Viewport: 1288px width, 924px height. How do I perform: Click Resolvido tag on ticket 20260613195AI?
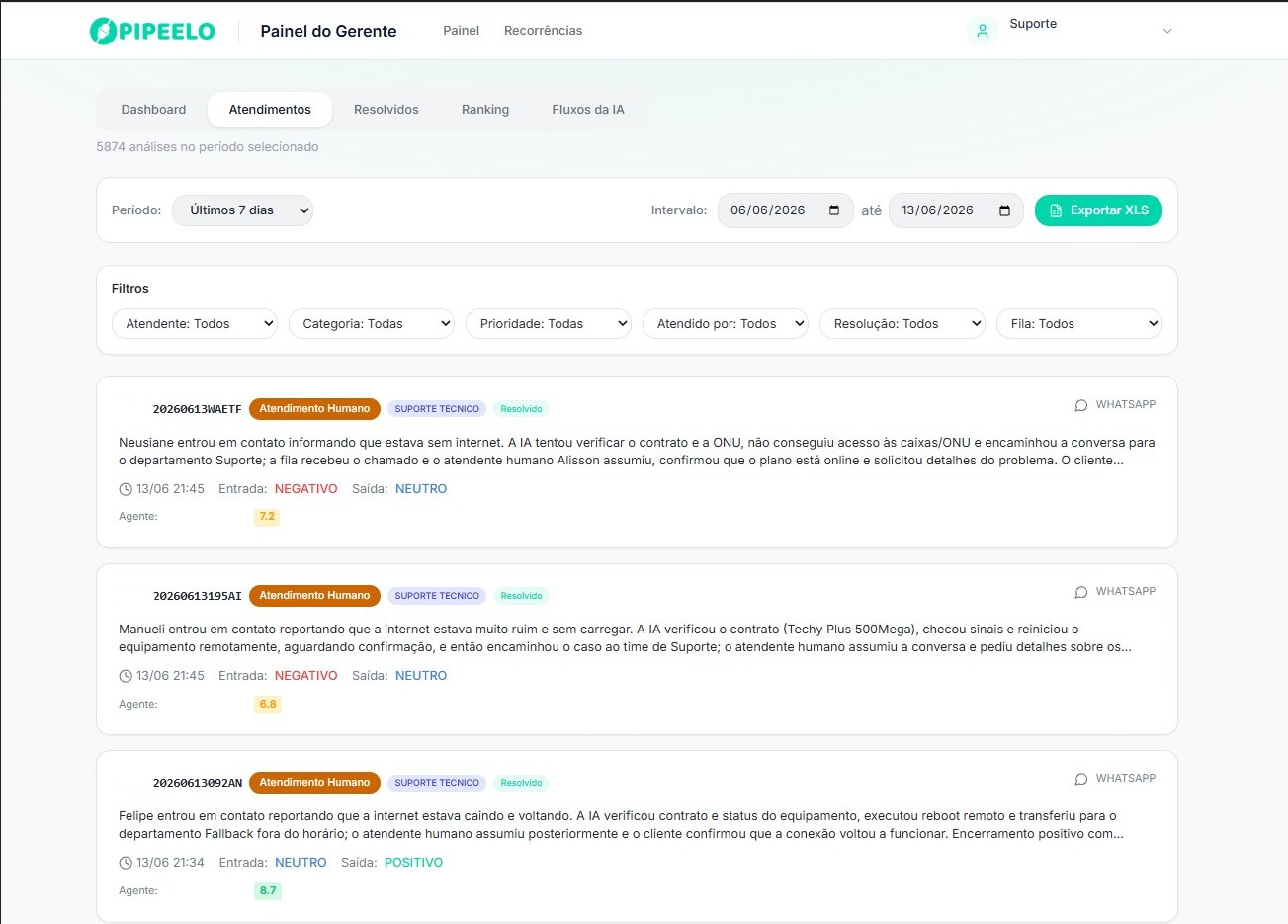(521, 596)
